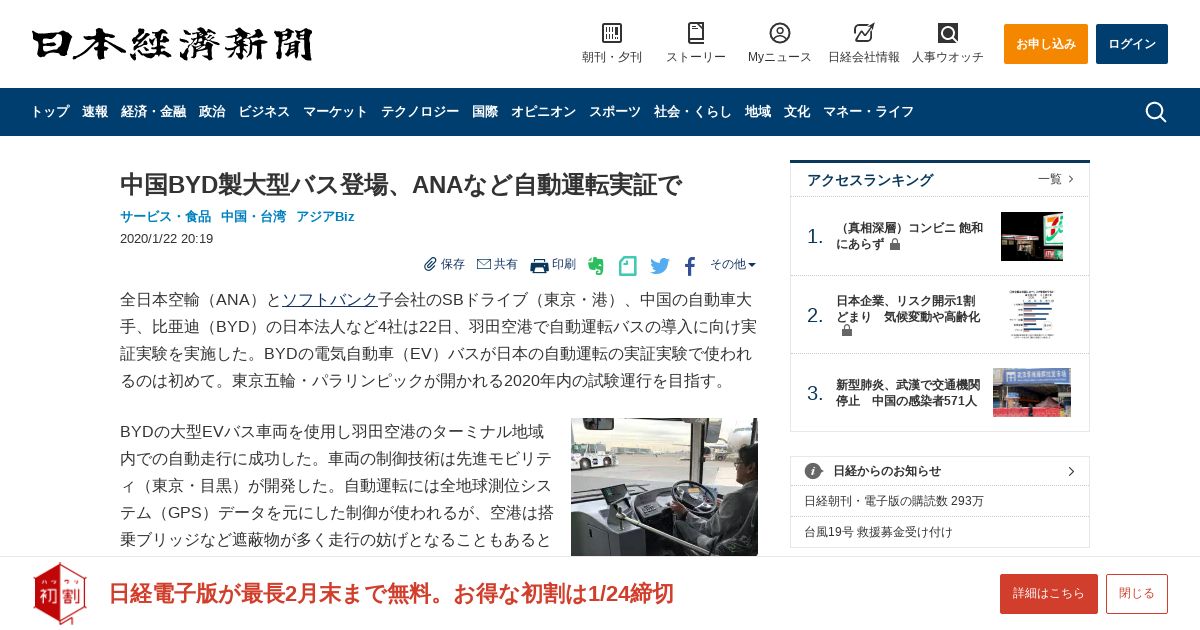Click the risk disclosure chart thumbnail
The image size is (1200, 630).
tap(1032, 315)
